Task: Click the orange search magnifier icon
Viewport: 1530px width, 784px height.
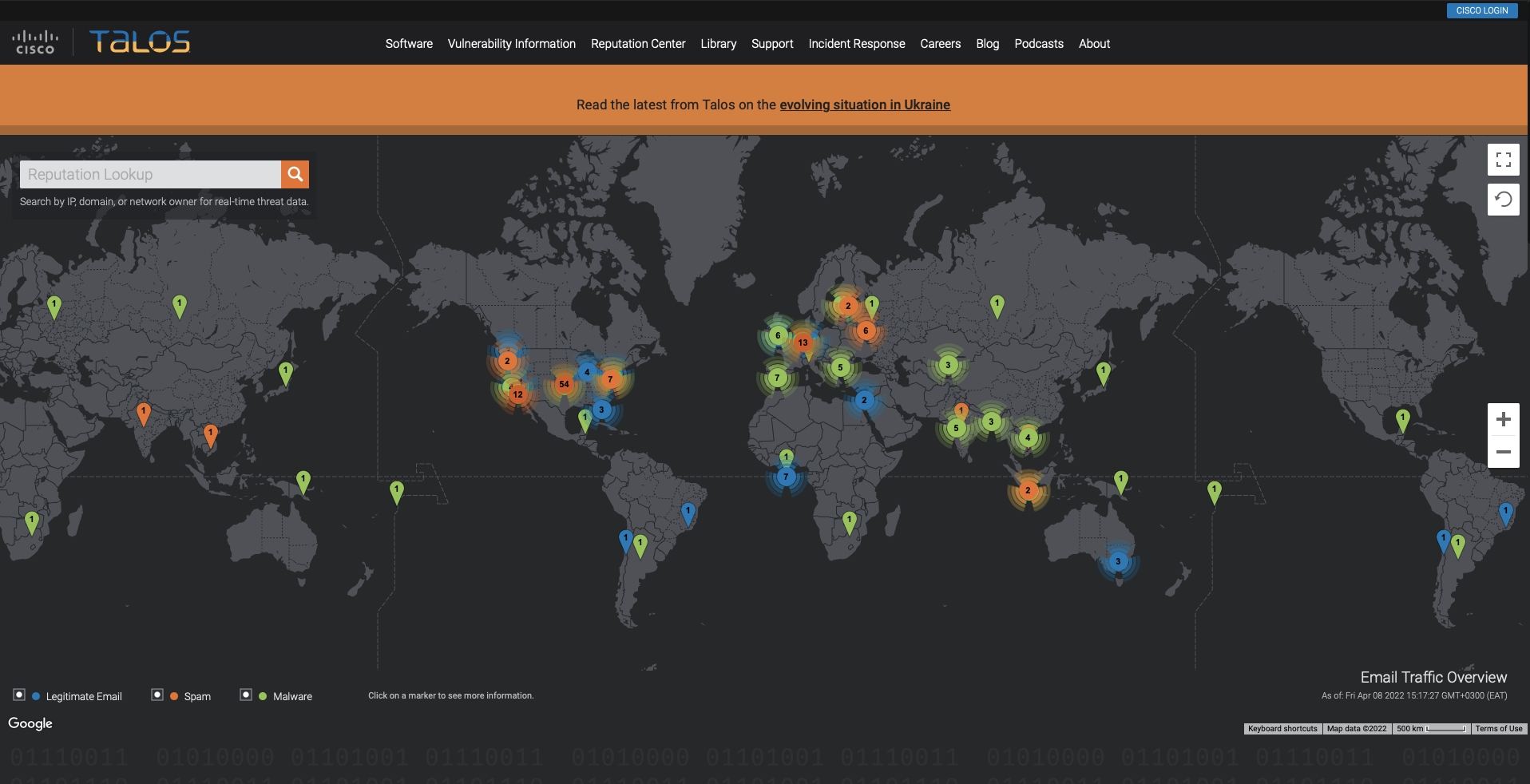Action: pos(295,174)
